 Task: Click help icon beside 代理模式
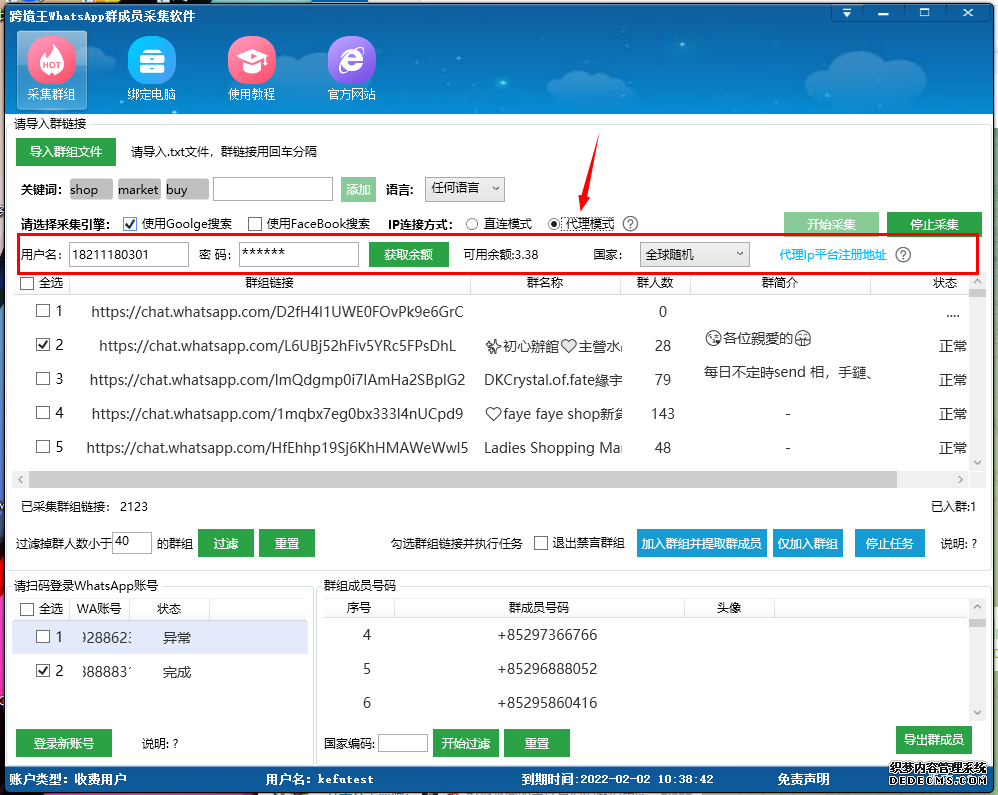[630, 223]
